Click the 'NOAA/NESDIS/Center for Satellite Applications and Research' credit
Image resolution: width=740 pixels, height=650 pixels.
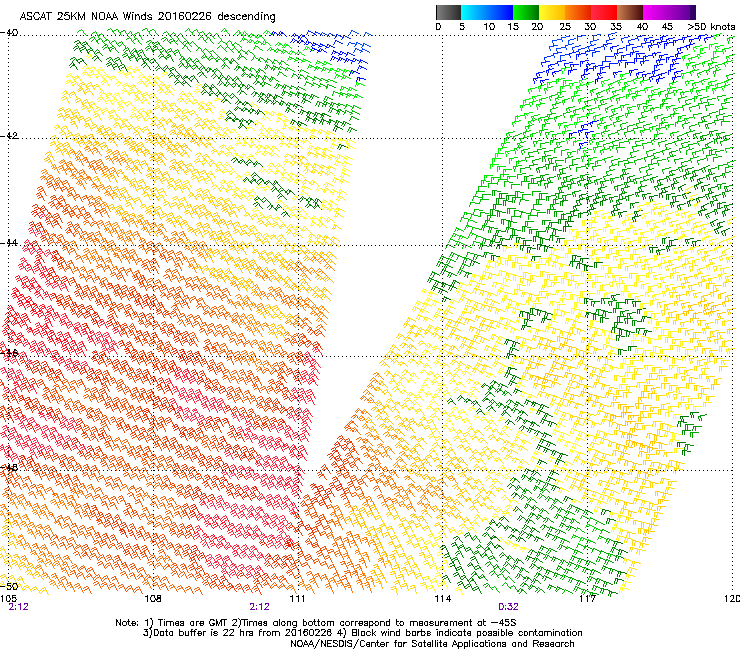432,644
